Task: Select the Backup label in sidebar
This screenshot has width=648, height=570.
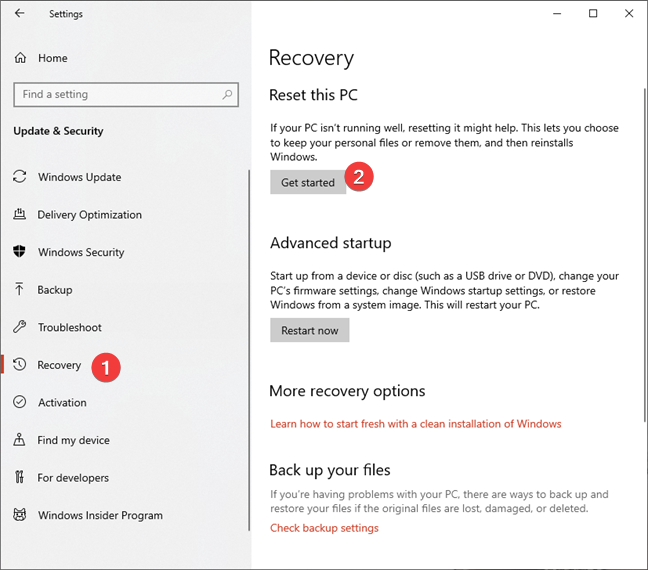Action: (x=55, y=290)
